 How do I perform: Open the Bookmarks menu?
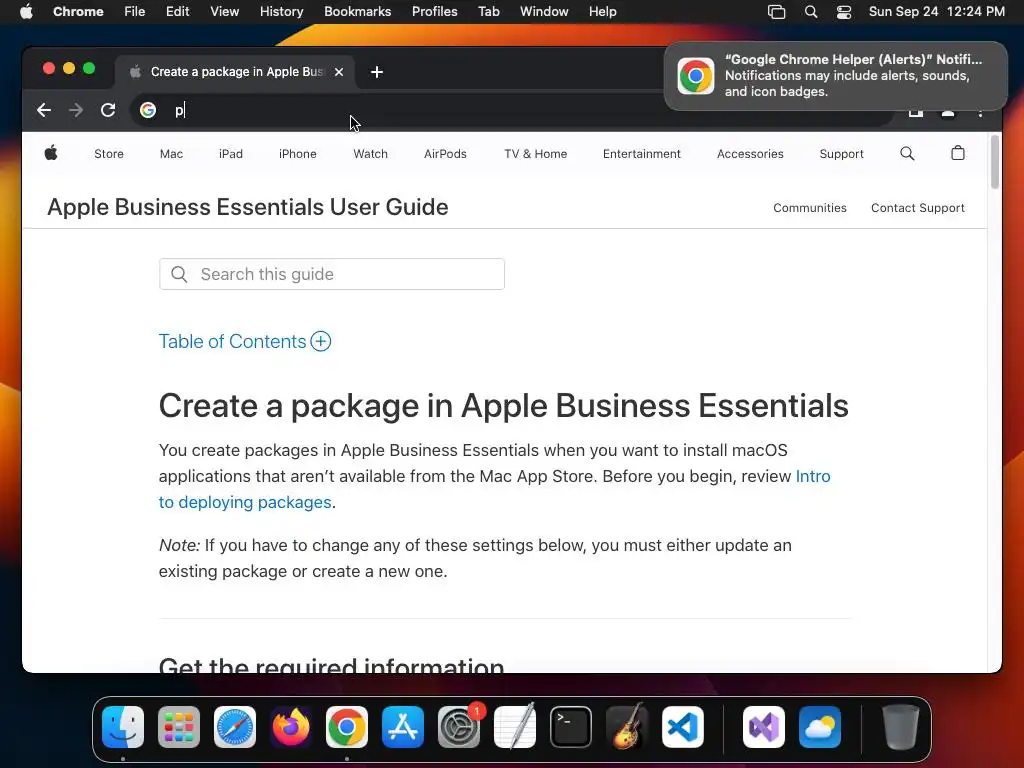(x=358, y=11)
